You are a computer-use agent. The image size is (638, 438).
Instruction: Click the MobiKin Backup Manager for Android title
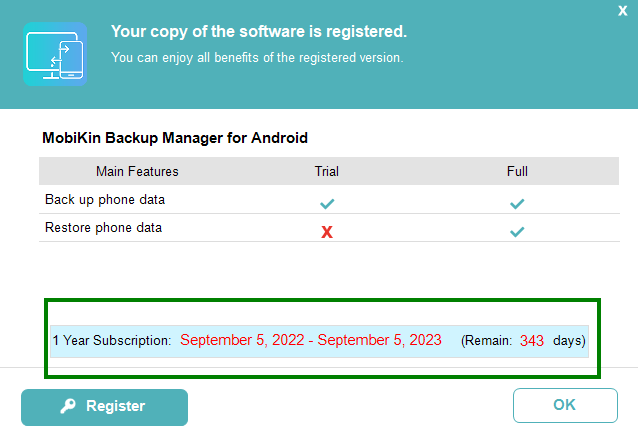pyautogui.click(x=175, y=137)
